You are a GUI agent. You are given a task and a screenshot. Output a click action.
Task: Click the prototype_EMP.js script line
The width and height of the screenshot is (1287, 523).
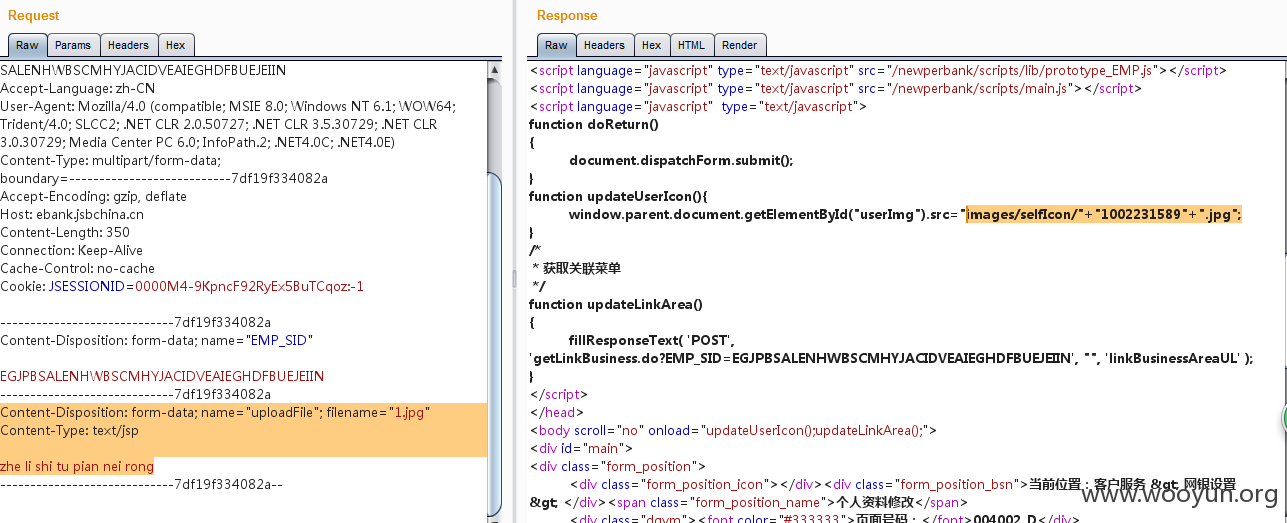tap(878, 70)
